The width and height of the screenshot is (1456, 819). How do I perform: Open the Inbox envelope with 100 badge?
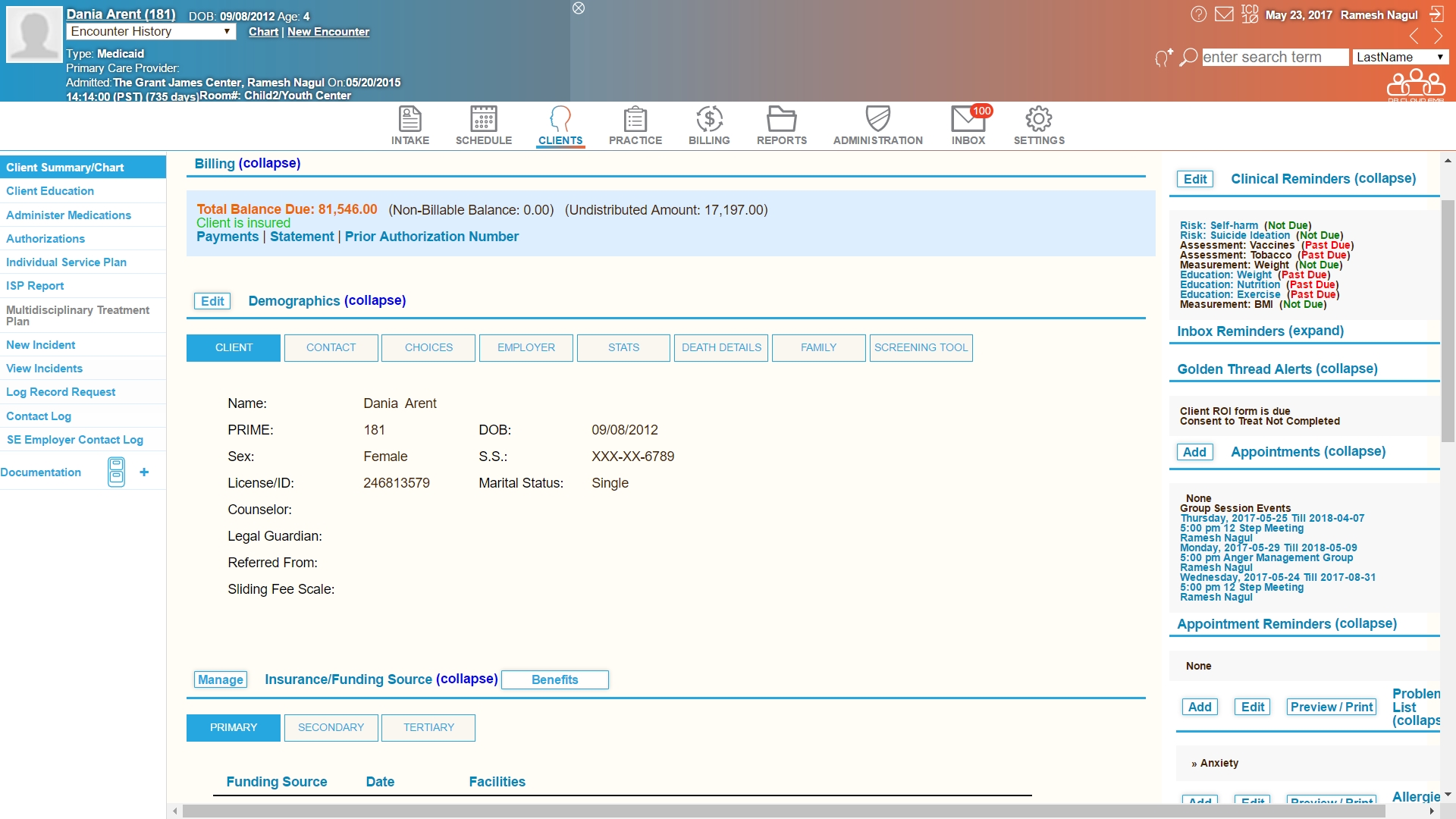pyautogui.click(x=968, y=120)
